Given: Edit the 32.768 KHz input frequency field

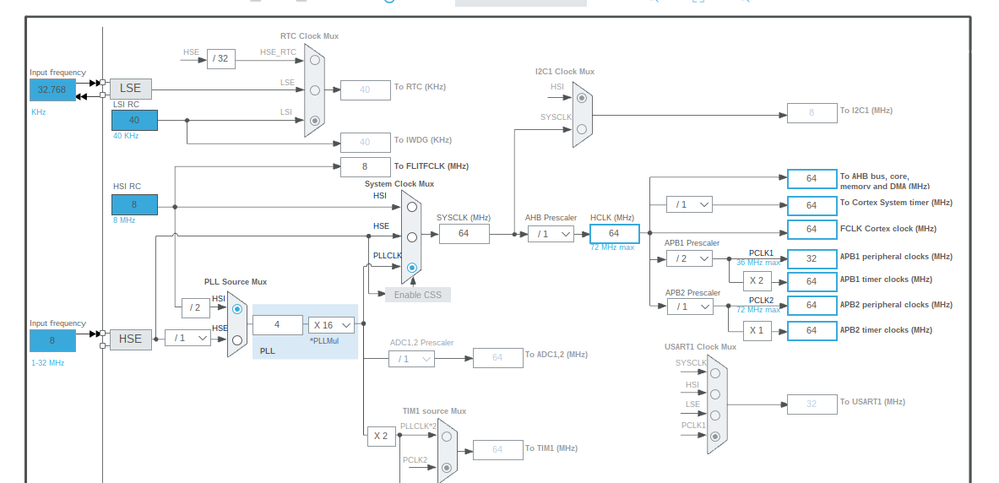Looking at the screenshot, I should (52, 90).
